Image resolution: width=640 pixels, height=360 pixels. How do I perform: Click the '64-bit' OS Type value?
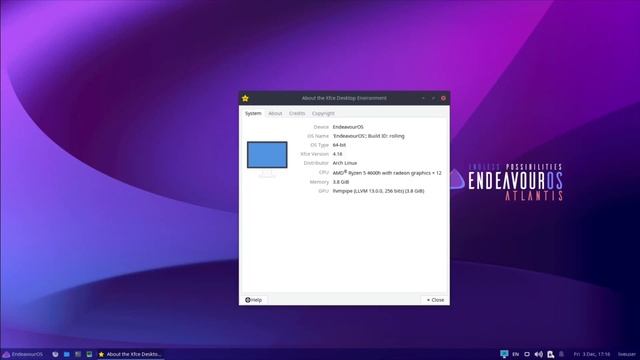click(x=339, y=145)
